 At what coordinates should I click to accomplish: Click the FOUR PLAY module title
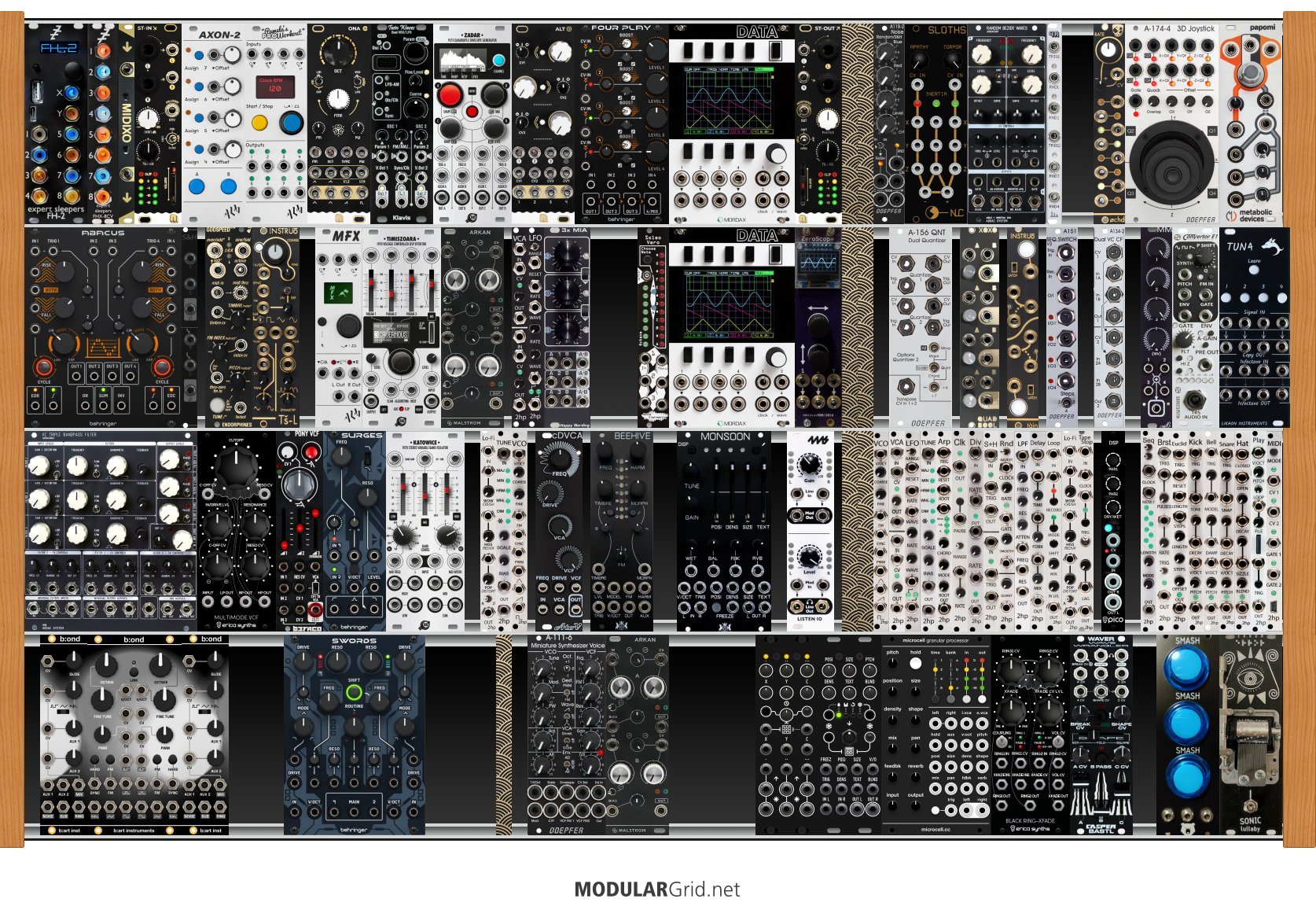point(621,28)
